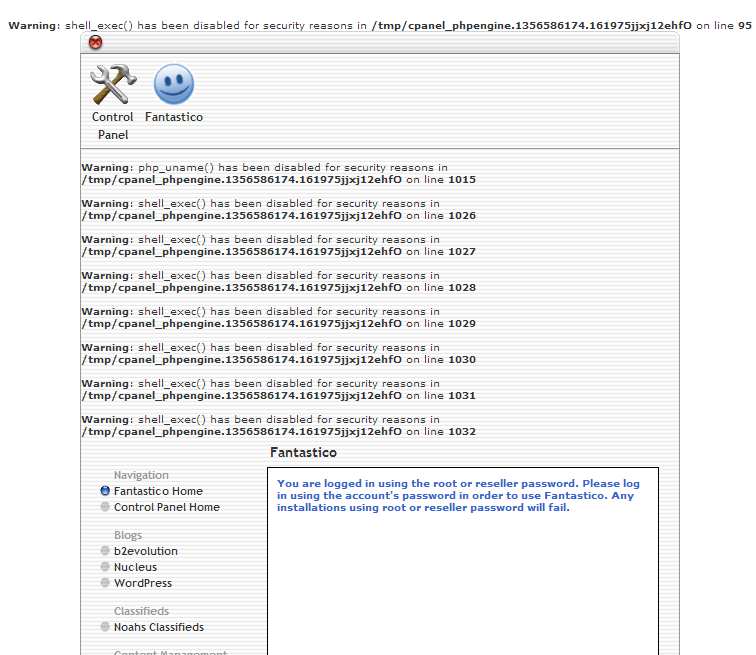Viewport: 756px width, 655px height.
Task: Click the Blogs section heading
Action: (128, 535)
